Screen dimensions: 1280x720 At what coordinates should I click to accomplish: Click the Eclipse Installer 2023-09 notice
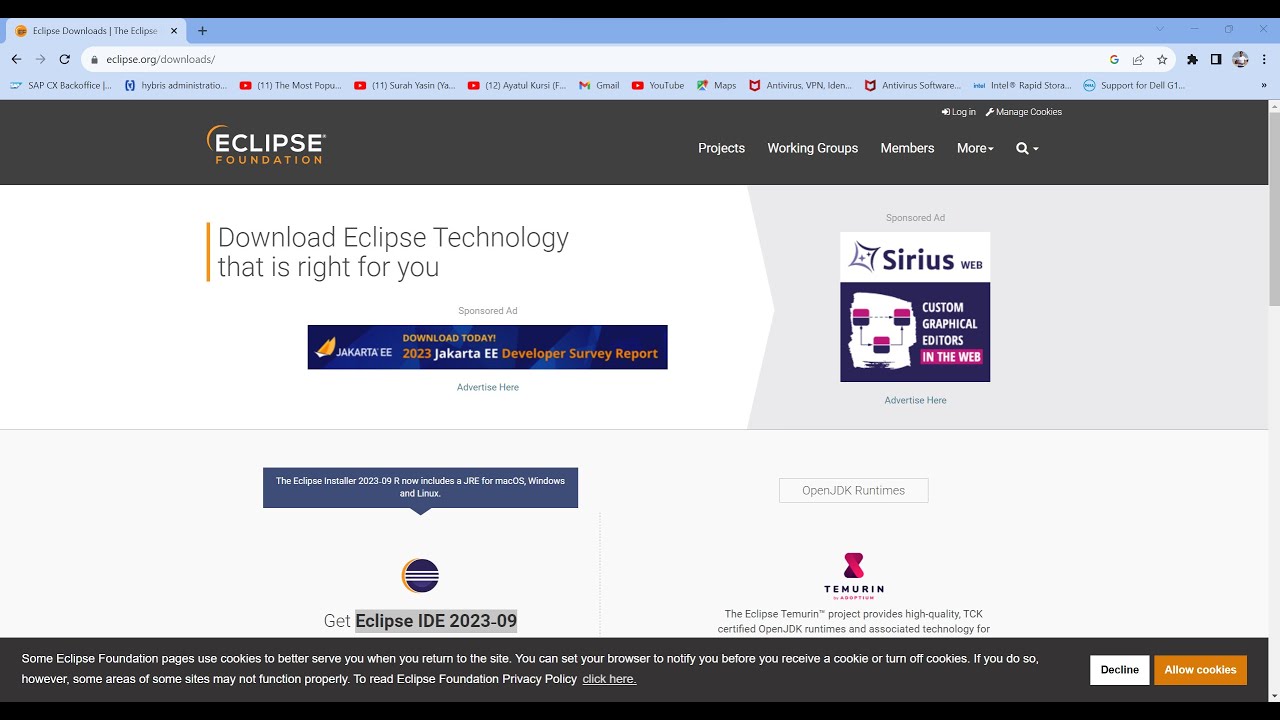[420, 487]
